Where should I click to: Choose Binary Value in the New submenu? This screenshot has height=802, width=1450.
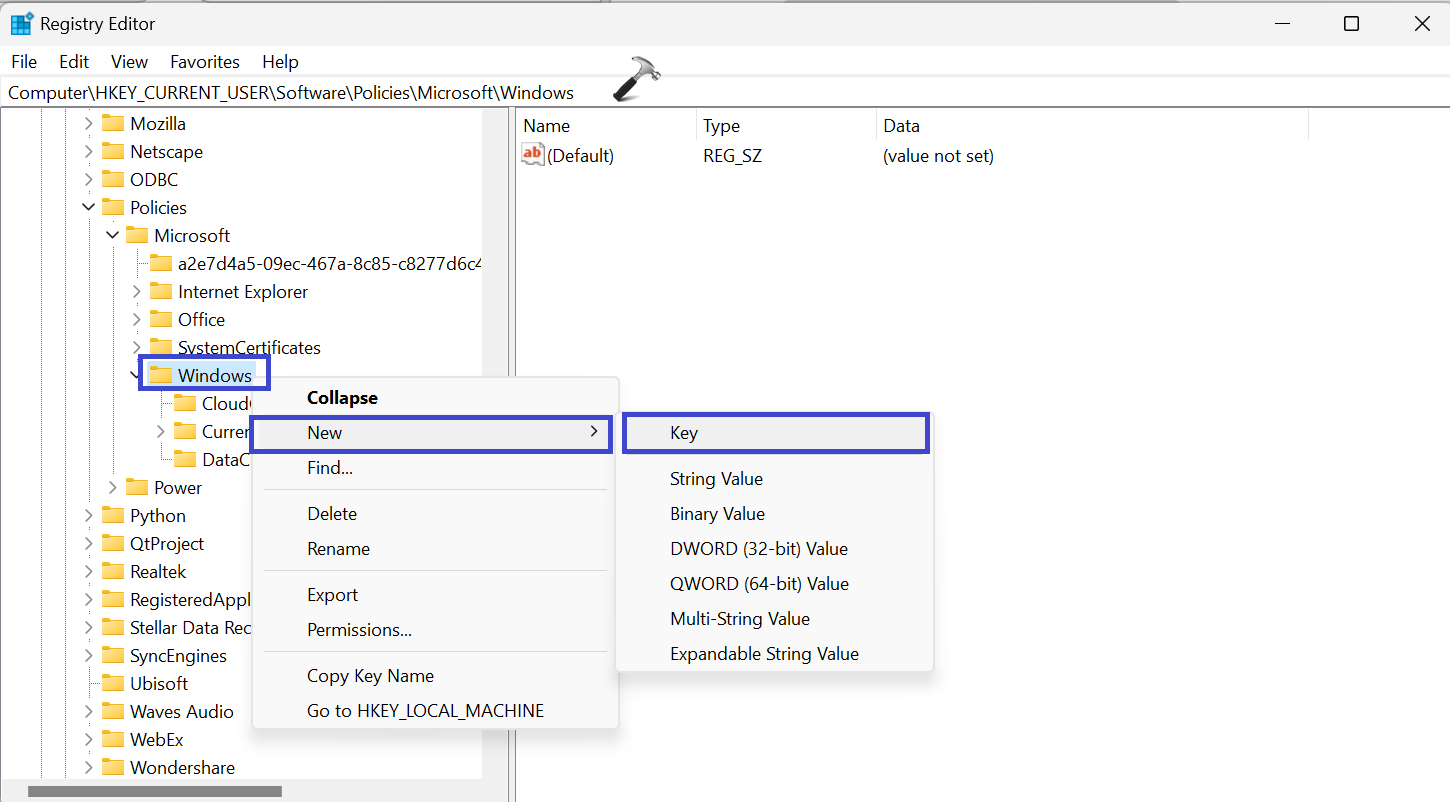(x=775, y=514)
